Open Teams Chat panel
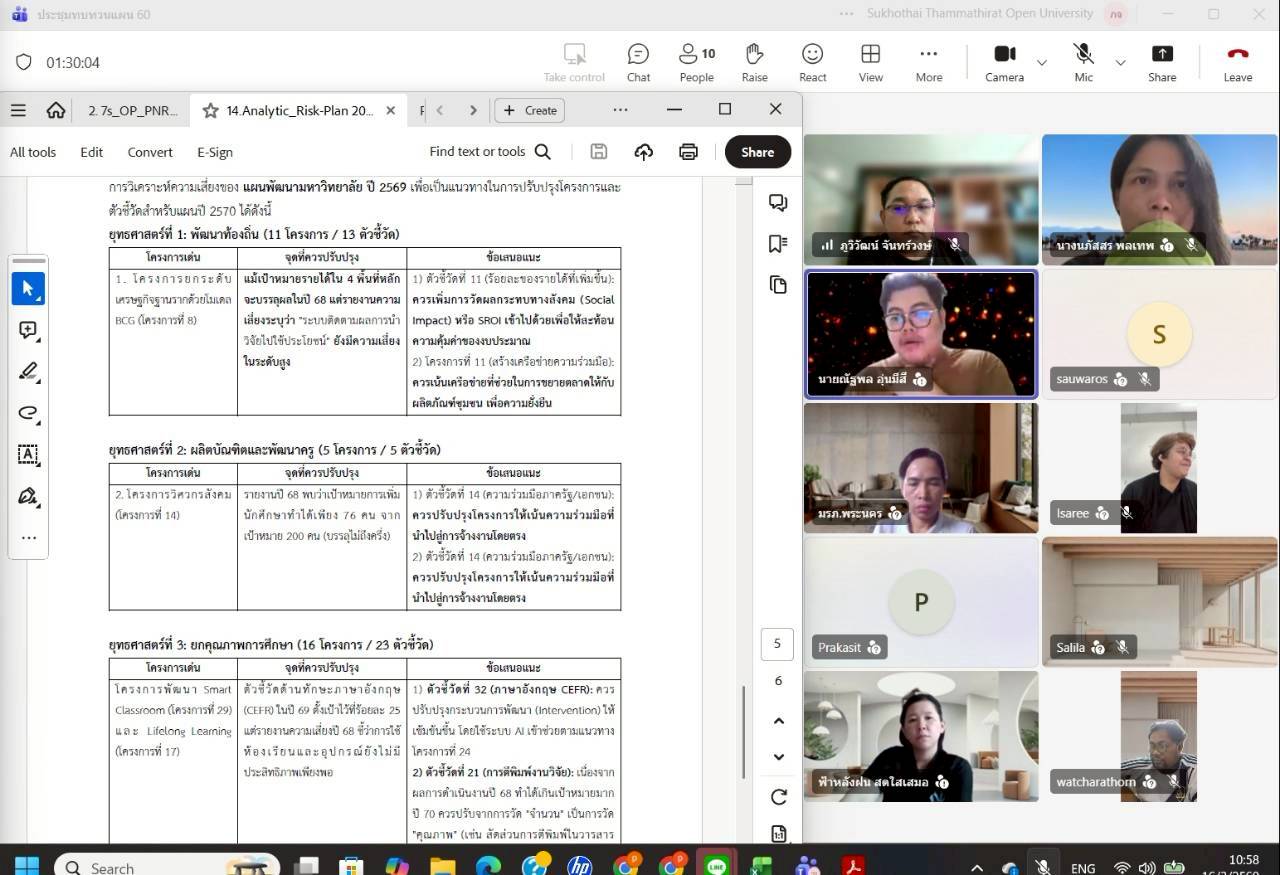This screenshot has width=1280, height=875. [638, 62]
